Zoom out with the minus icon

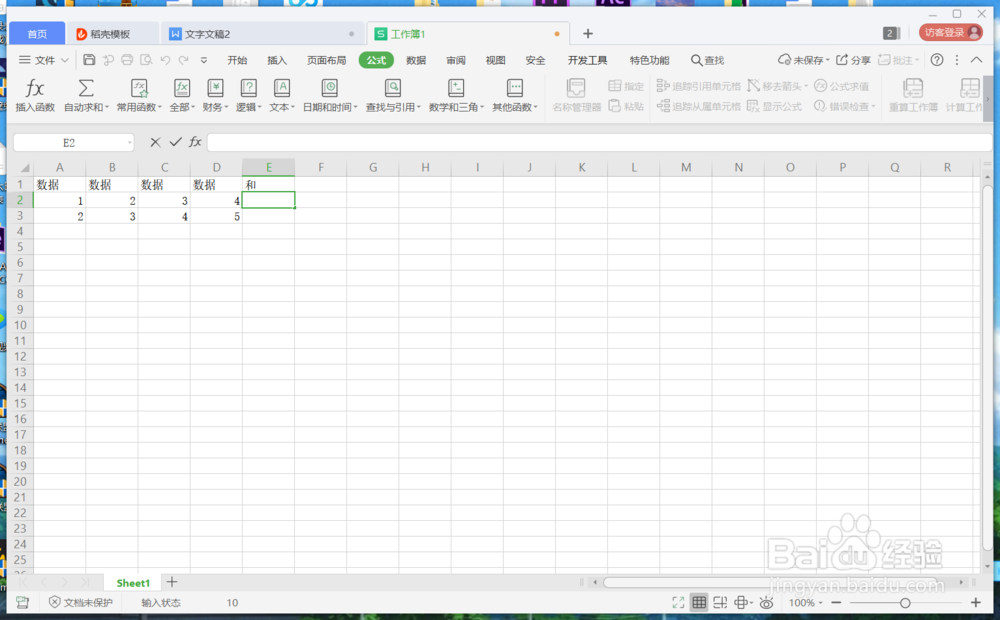836,603
